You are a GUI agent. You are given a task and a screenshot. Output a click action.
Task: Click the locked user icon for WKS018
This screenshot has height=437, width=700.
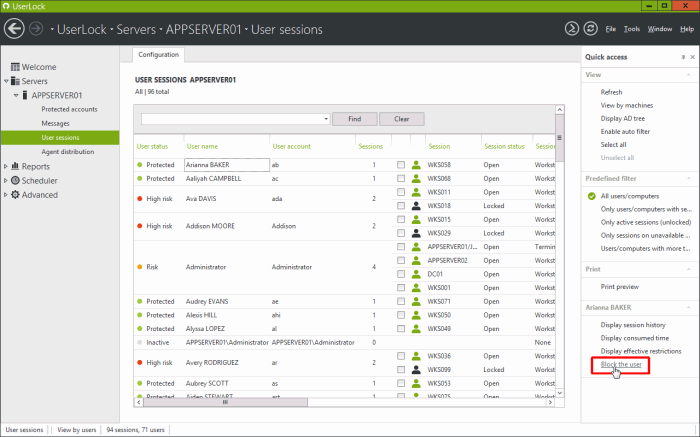click(x=416, y=206)
